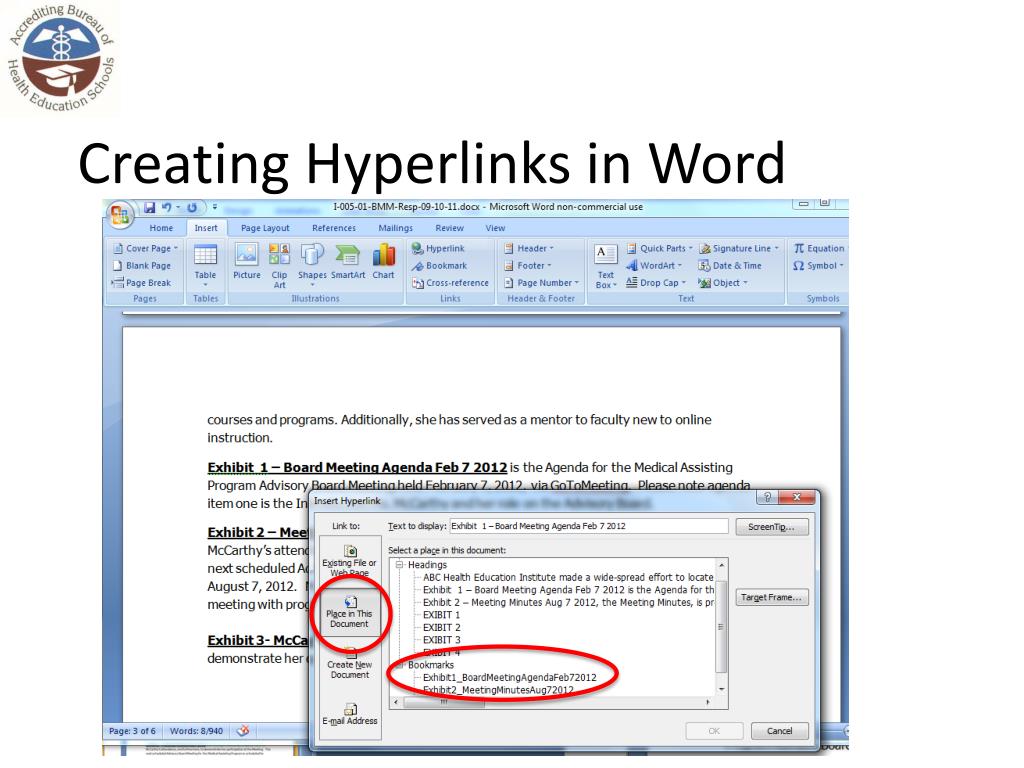
Task: Click the Hyperlink ribbon button
Action: (x=438, y=248)
